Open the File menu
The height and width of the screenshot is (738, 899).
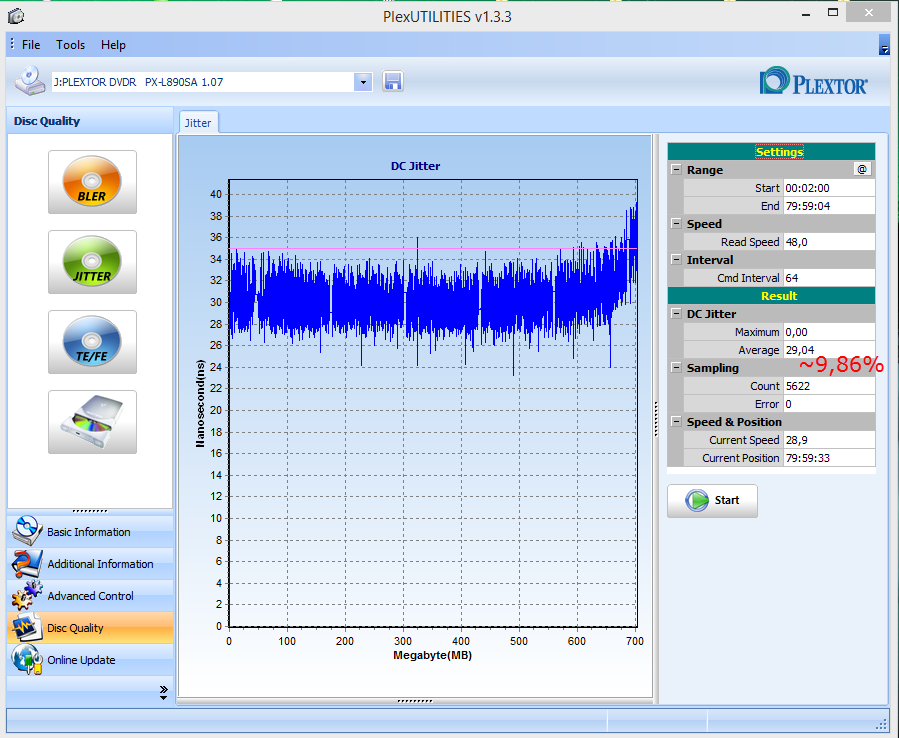(x=31, y=45)
